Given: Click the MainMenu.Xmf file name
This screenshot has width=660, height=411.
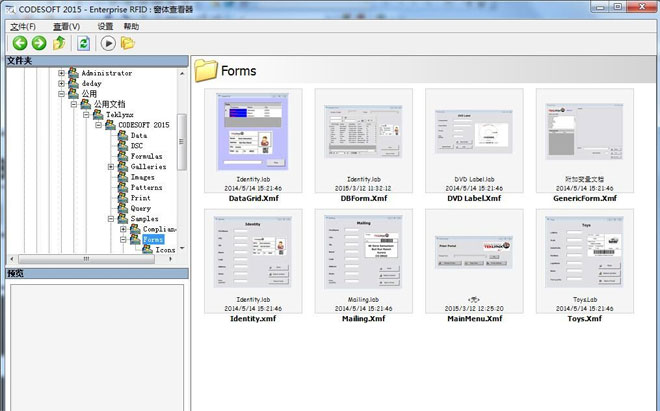Looking at the screenshot, I should coord(474,319).
